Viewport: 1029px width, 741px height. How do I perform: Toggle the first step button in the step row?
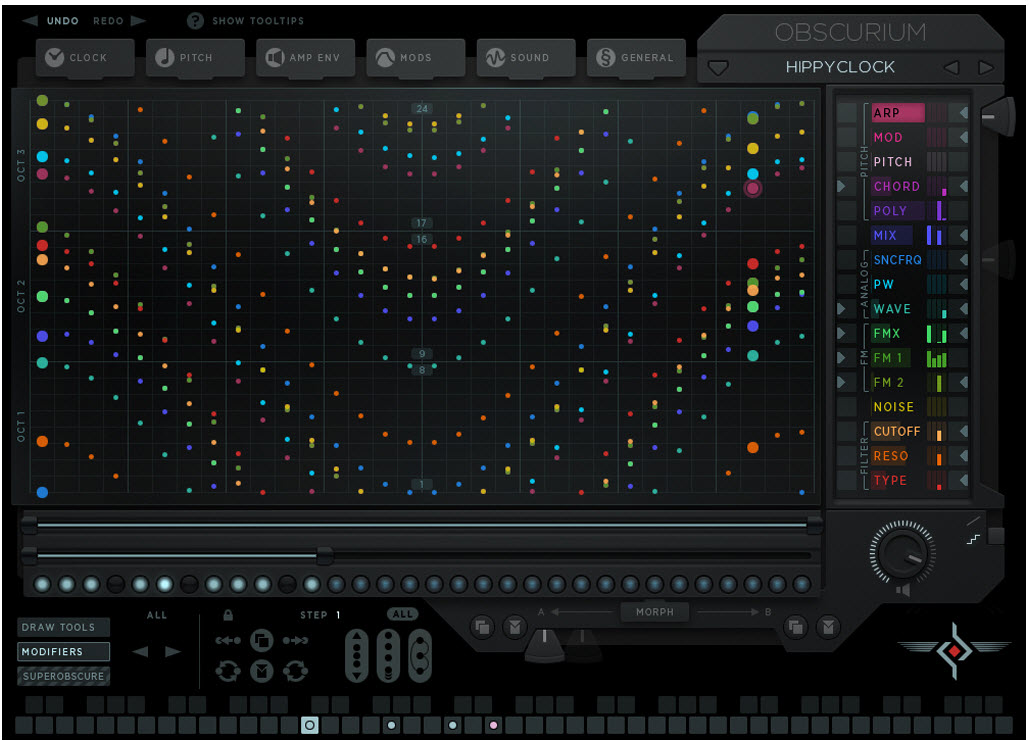(43, 584)
